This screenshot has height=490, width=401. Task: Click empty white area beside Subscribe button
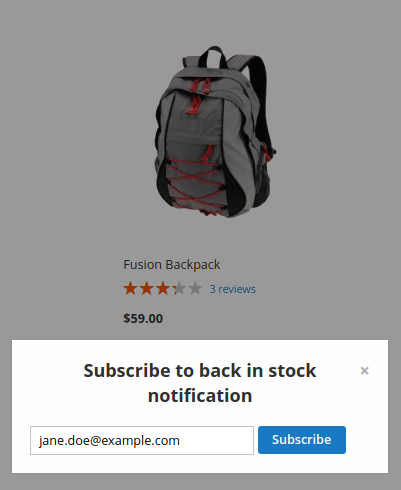pos(366,440)
